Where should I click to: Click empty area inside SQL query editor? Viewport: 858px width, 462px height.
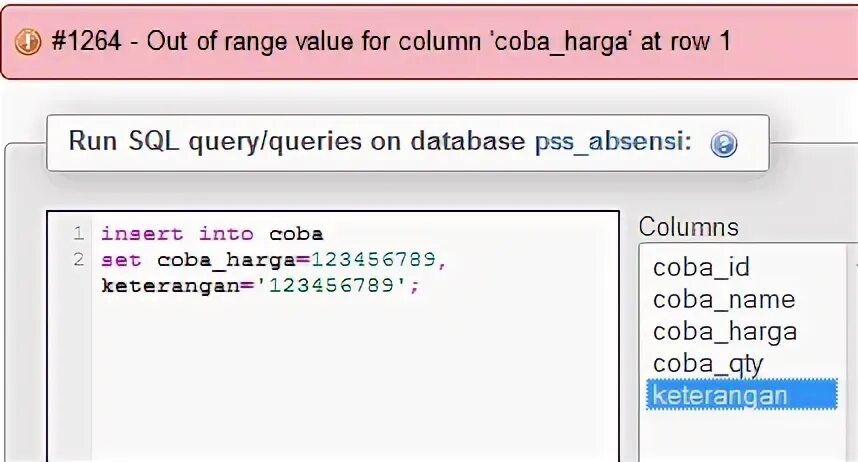tap(350, 380)
